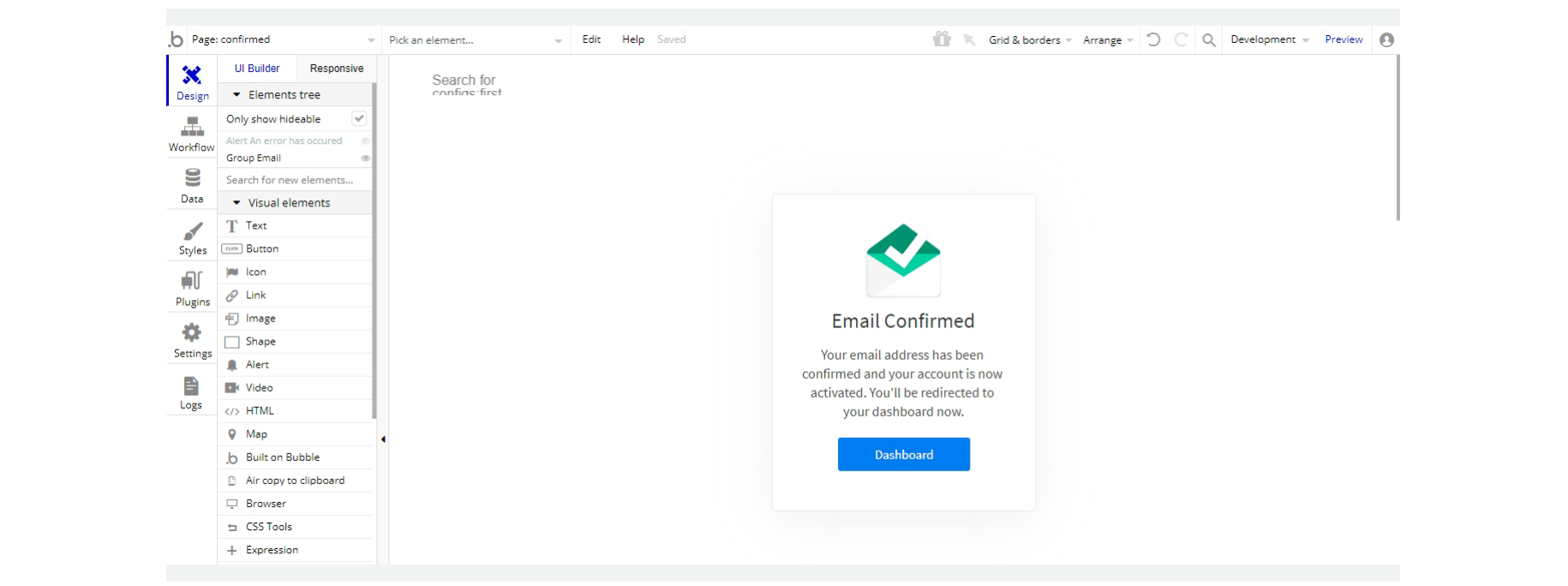This screenshot has width=1568, height=586.
Task: Click the magnifier search icon in top bar
Action: [x=1208, y=39]
